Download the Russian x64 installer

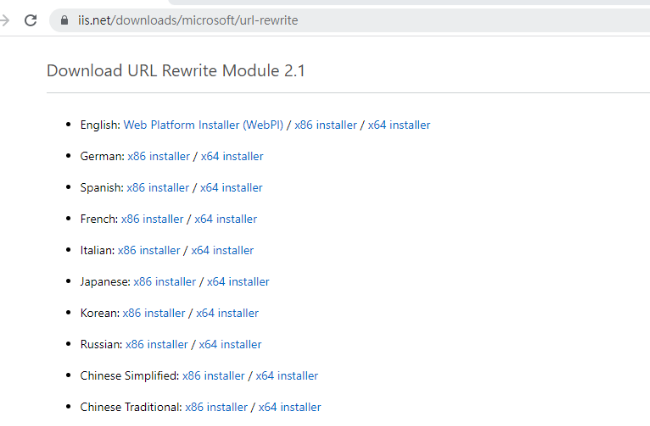pyautogui.click(x=230, y=344)
